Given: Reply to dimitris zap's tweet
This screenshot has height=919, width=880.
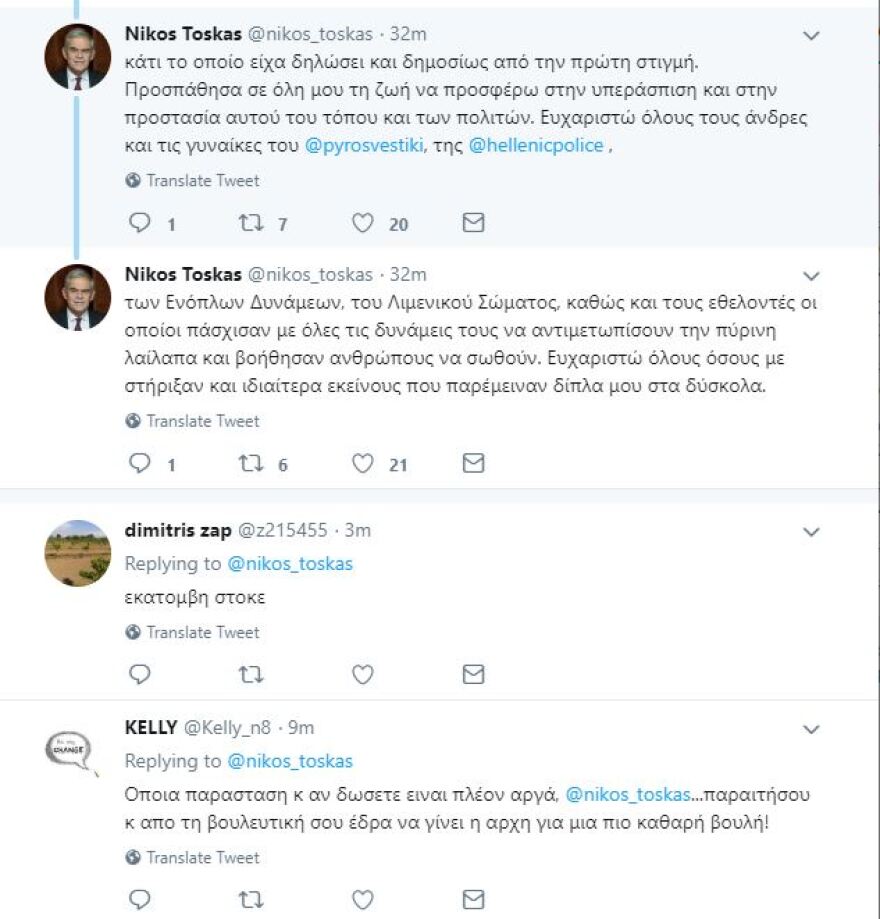Looking at the screenshot, I should point(138,674).
